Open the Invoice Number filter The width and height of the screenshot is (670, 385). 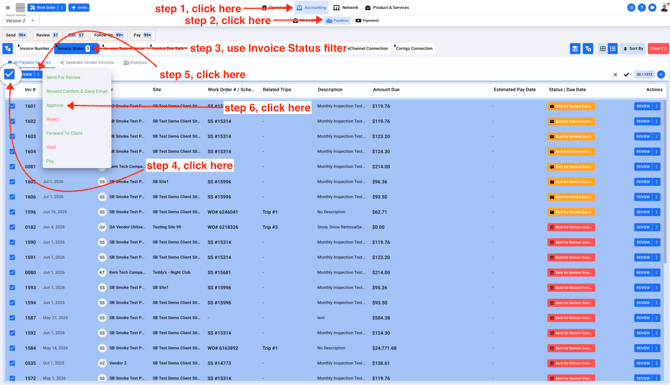tap(34, 49)
